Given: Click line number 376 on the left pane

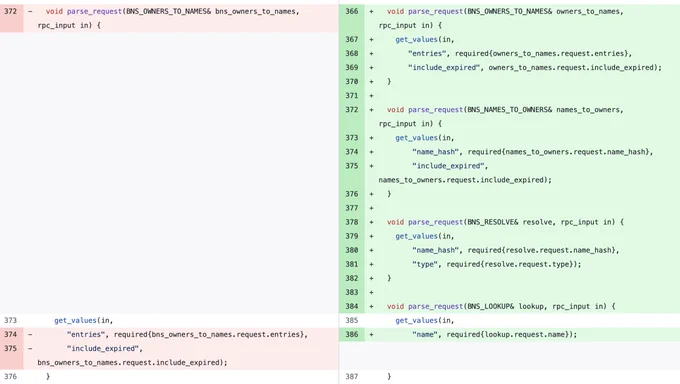Looking at the screenshot, I should tap(10, 376).
